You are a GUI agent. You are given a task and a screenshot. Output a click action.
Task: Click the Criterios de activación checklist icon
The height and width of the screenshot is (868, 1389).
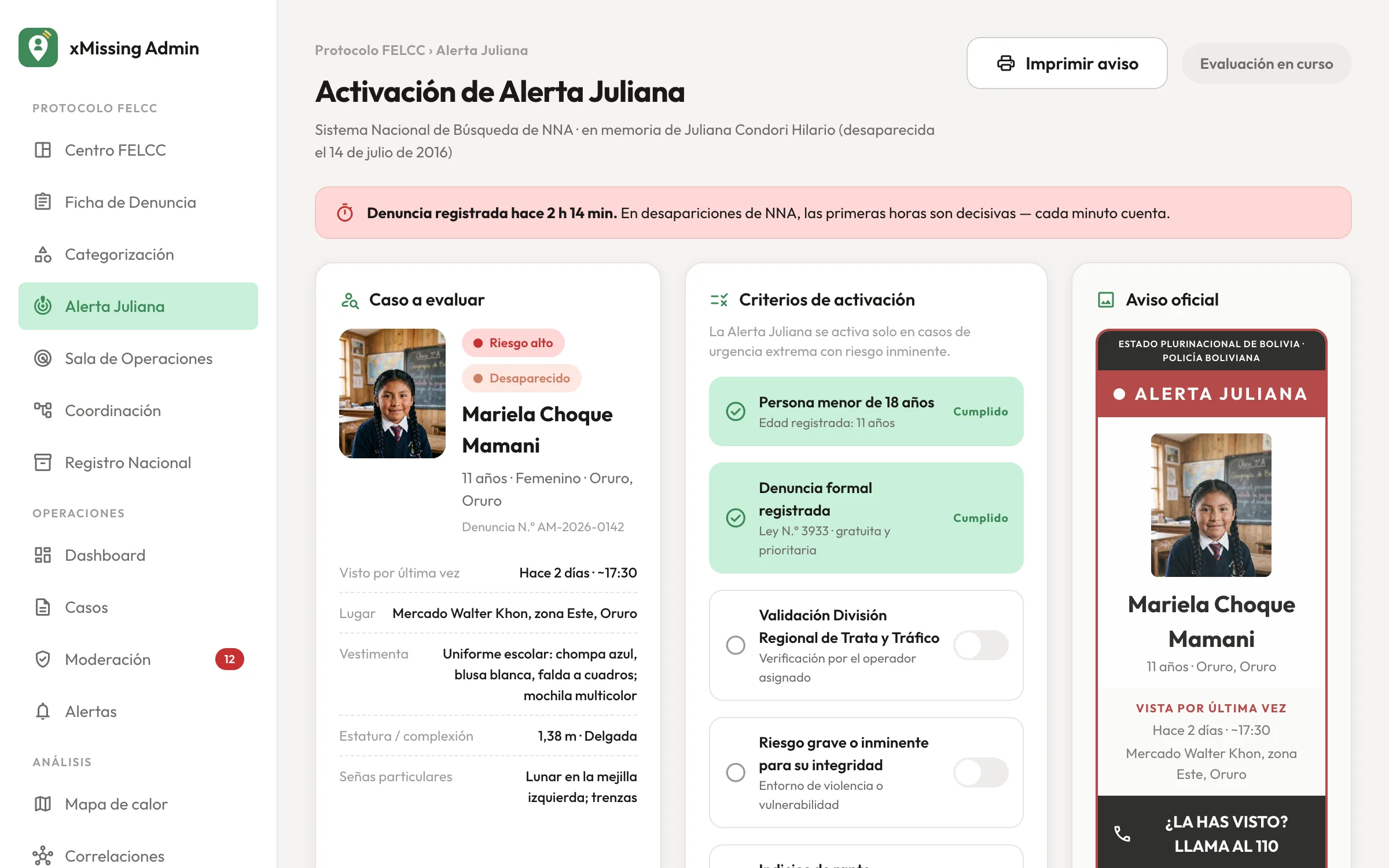(719, 300)
